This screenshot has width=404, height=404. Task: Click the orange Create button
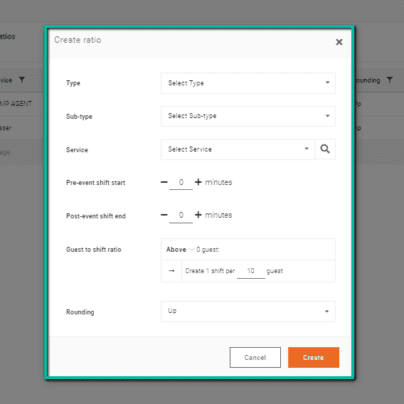tap(313, 357)
